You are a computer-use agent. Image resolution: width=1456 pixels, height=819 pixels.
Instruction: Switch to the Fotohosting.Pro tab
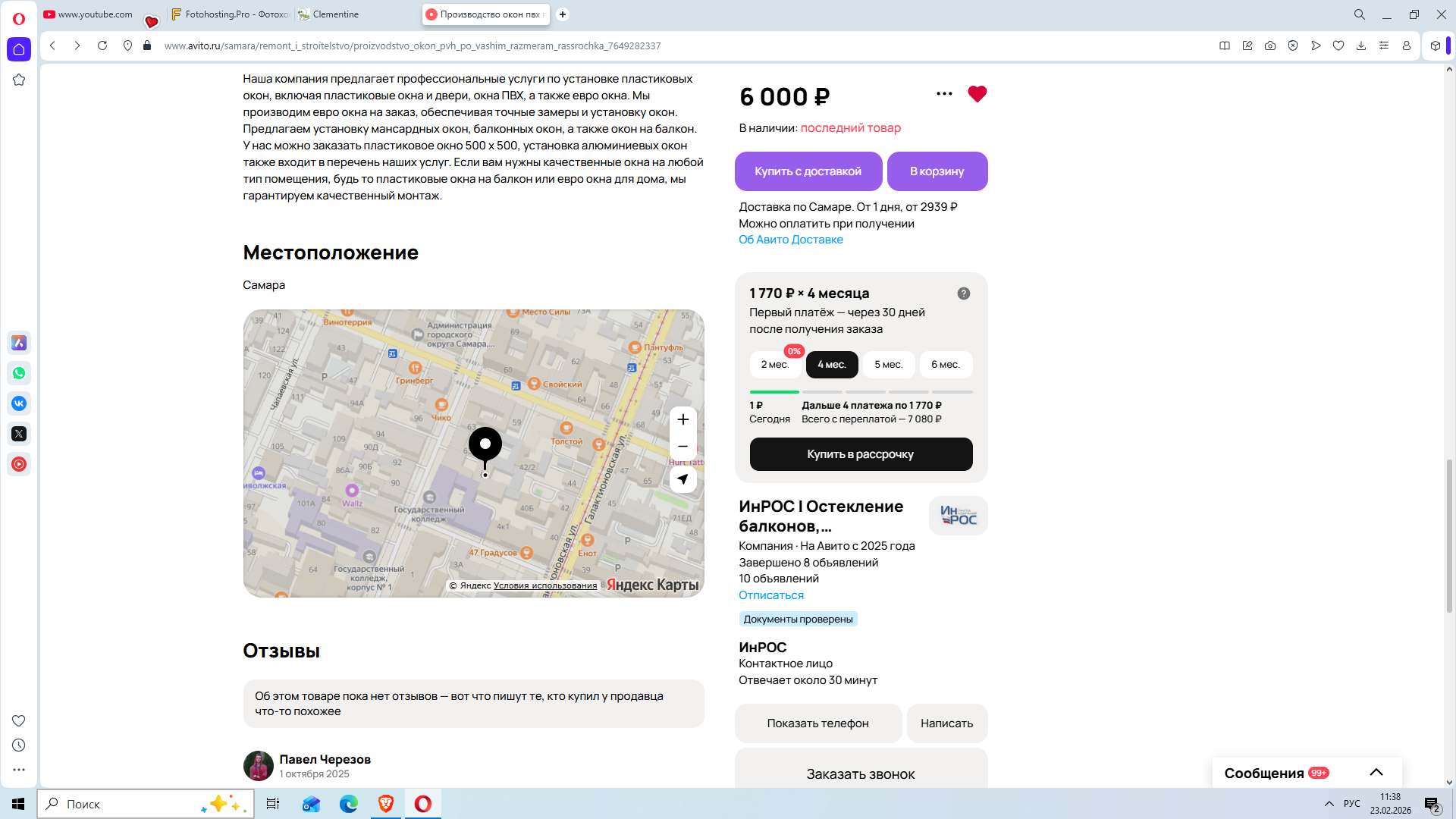click(231, 14)
